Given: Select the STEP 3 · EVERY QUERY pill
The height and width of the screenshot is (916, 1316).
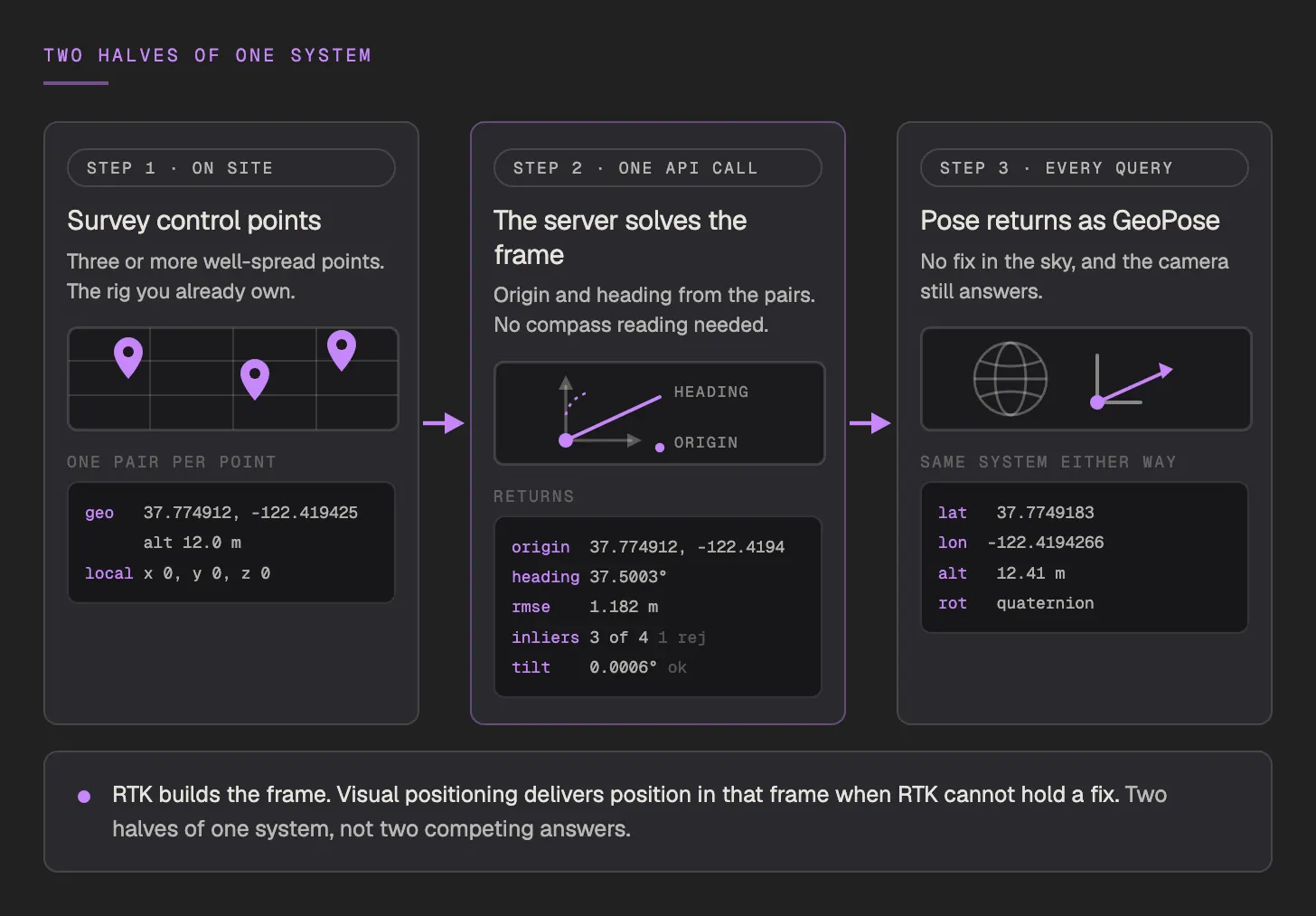Looking at the screenshot, I should (x=1085, y=168).
